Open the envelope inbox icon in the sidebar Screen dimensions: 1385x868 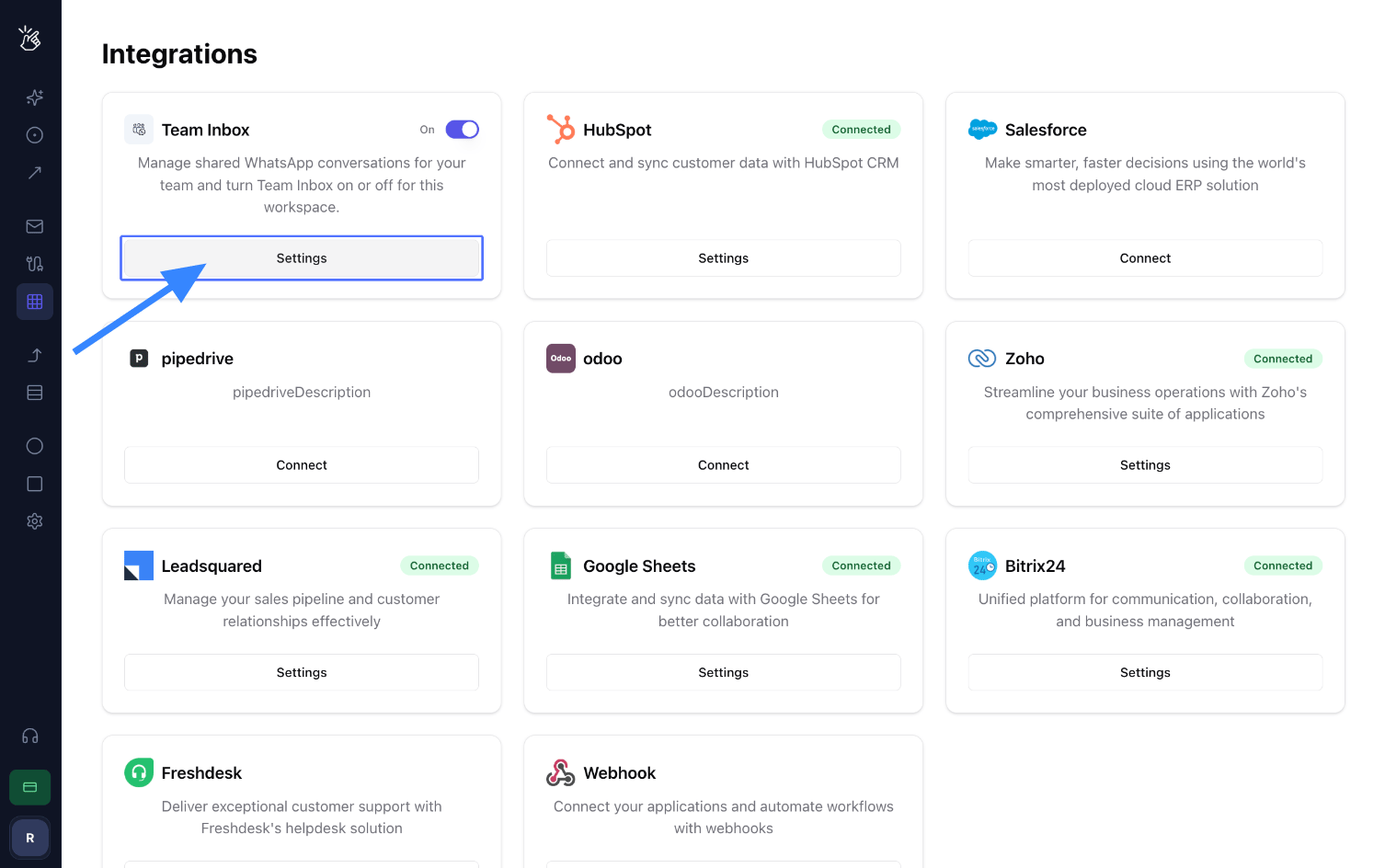point(35,226)
